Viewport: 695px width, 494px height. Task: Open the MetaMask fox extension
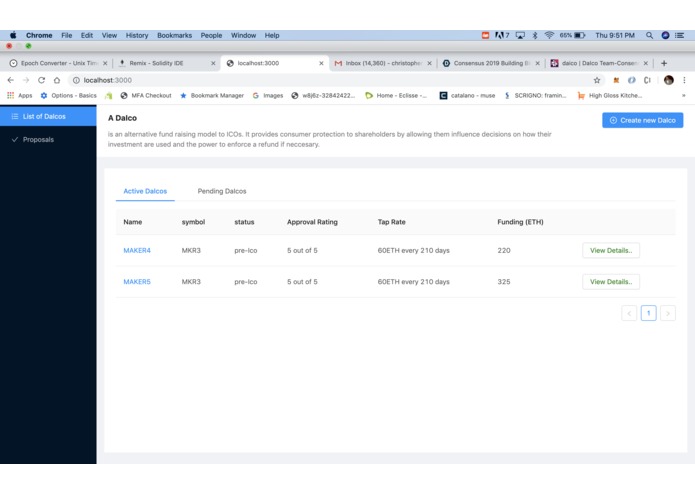(616, 80)
